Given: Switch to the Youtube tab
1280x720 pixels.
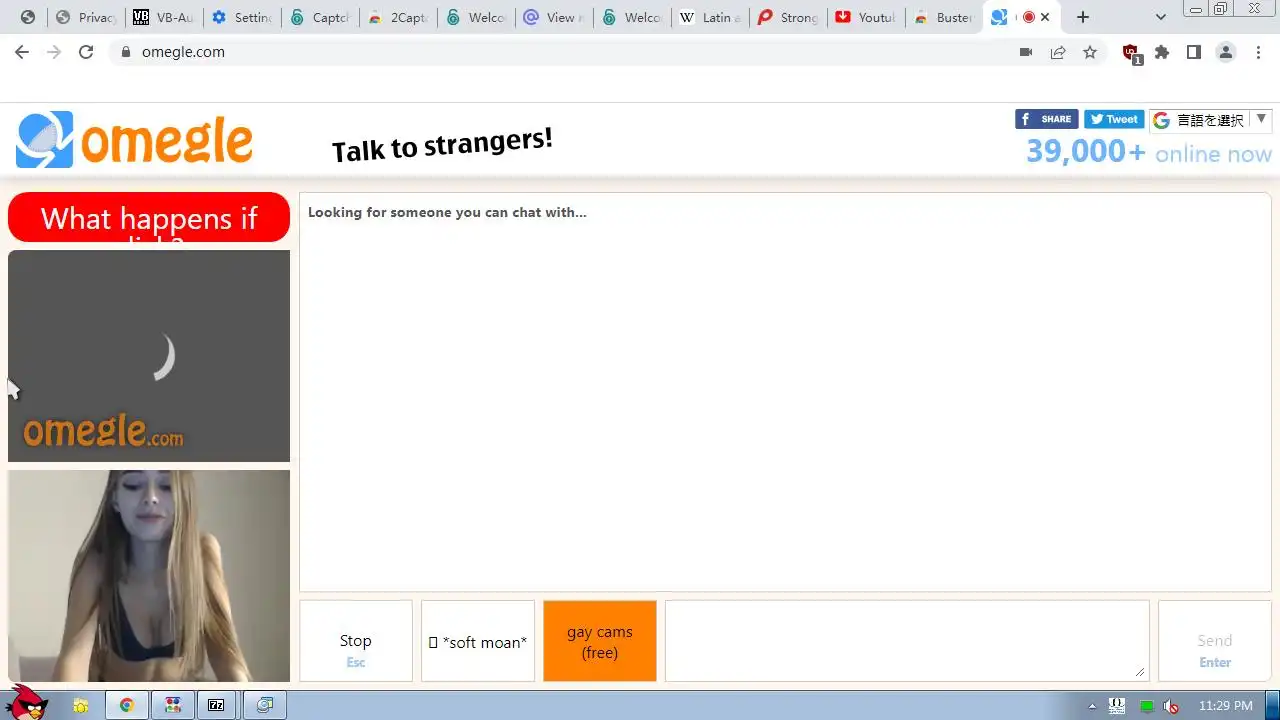Looking at the screenshot, I should coord(865,17).
